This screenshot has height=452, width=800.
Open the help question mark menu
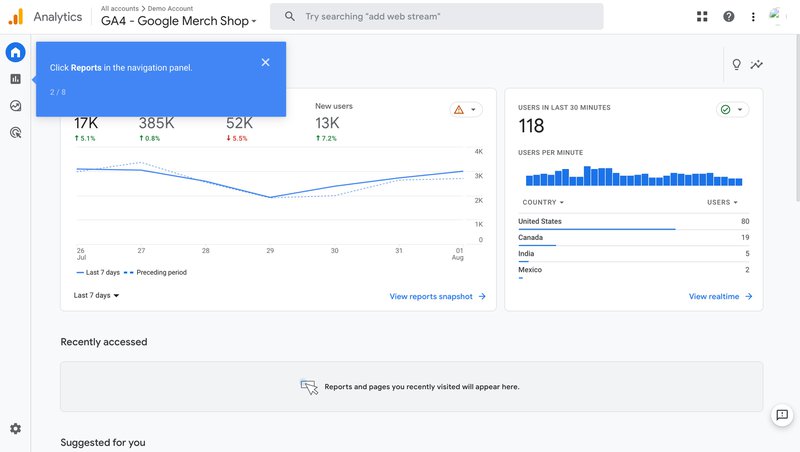[728, 17]
